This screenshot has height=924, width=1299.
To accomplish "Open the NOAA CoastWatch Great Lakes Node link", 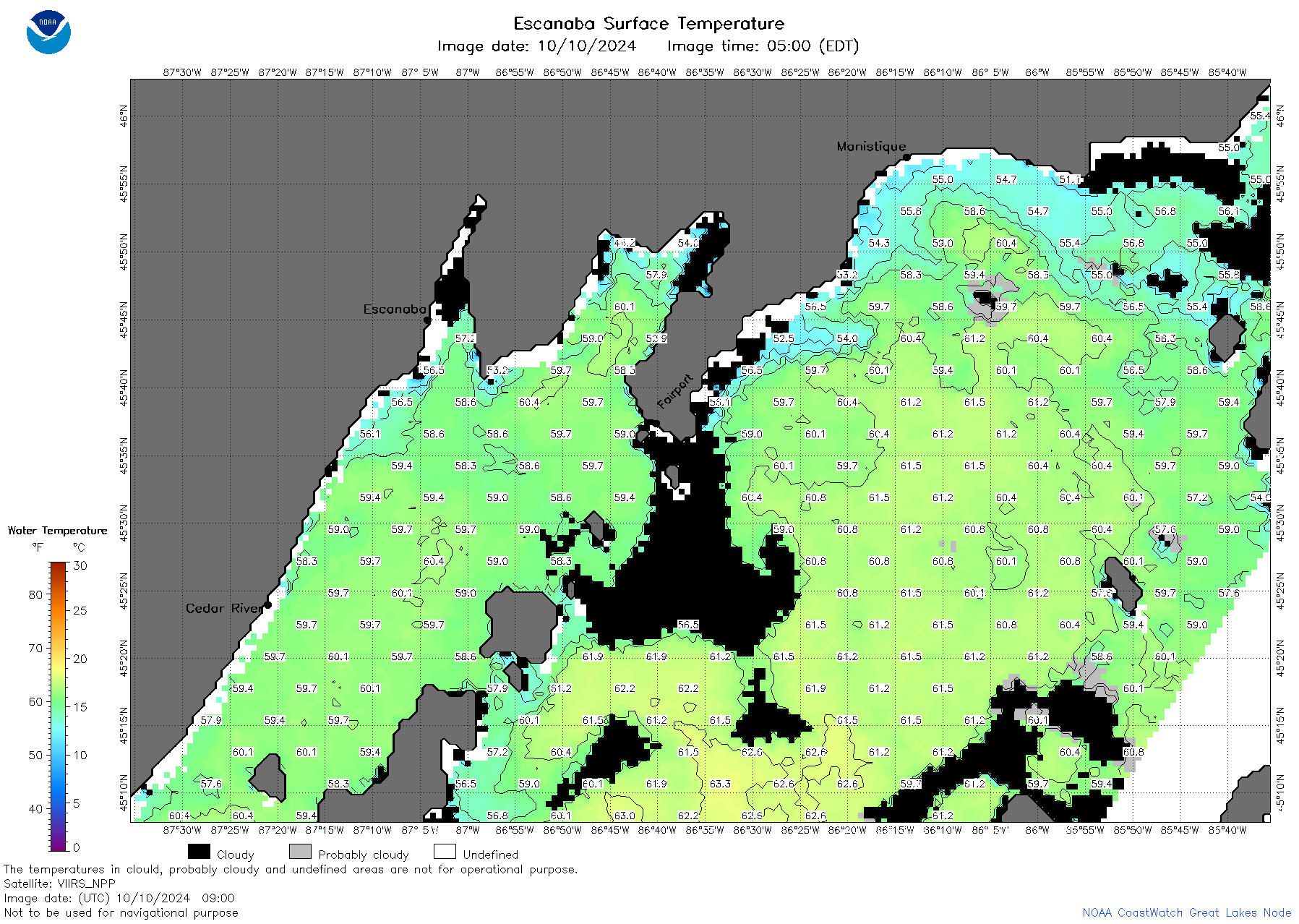I will pos(1187,912).
